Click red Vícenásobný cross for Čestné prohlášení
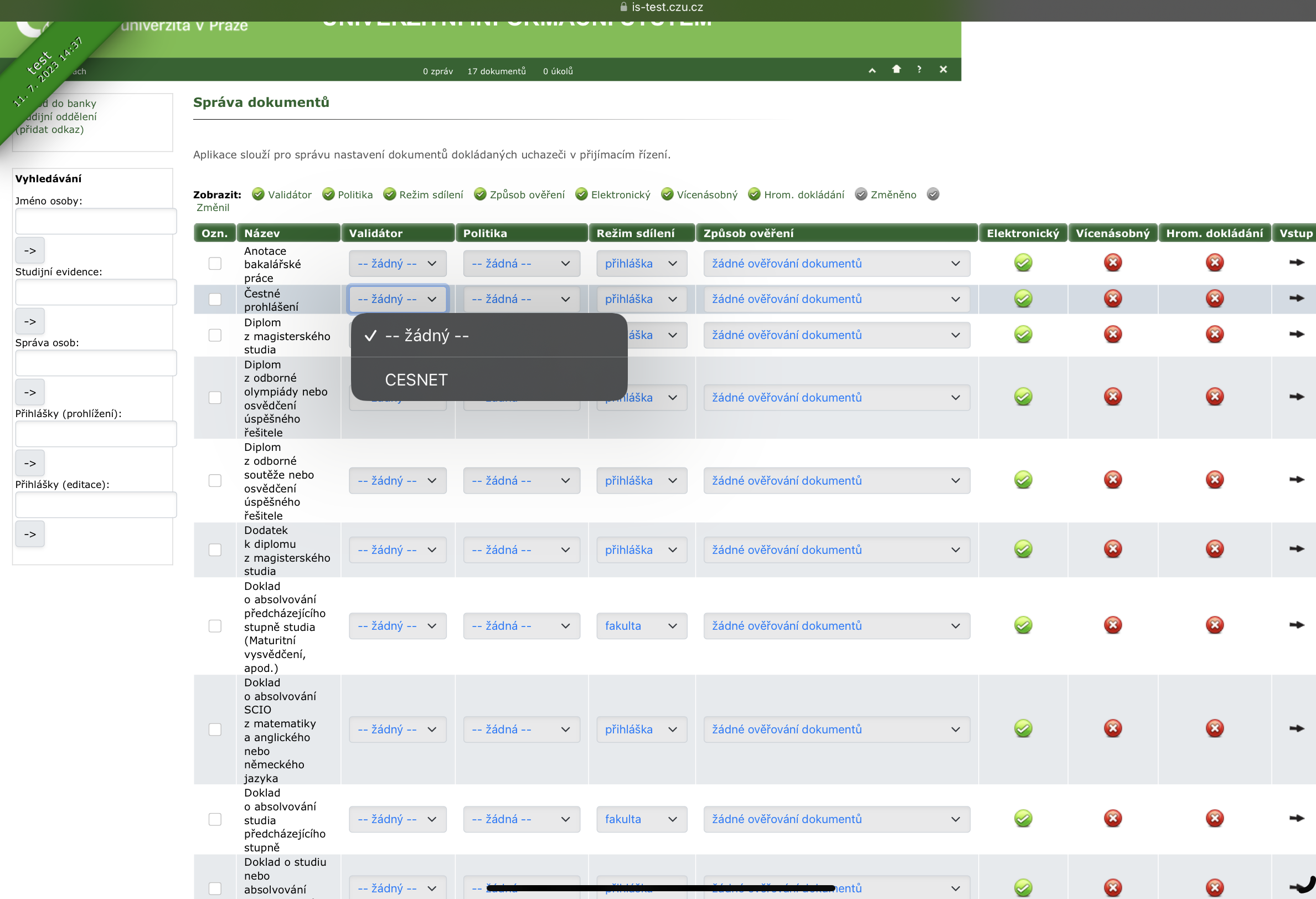The width and height of the screenshot is (1316, 899). [x=1113, y=299]
